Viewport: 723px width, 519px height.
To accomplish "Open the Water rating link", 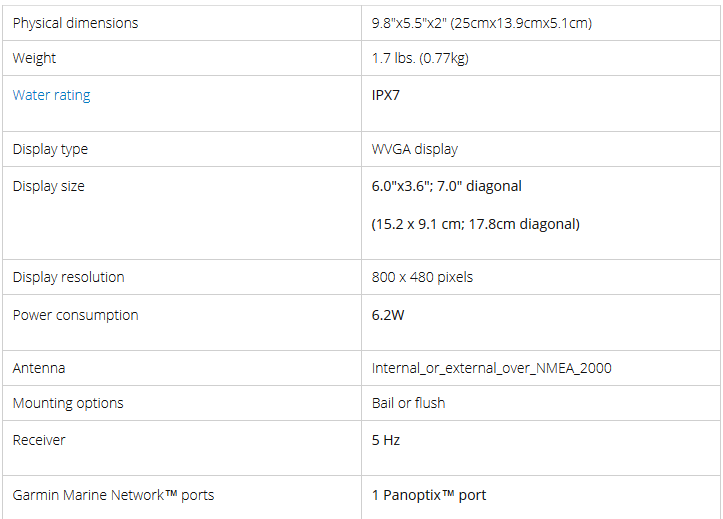I will pyautogui.click(x=51, y=95).
